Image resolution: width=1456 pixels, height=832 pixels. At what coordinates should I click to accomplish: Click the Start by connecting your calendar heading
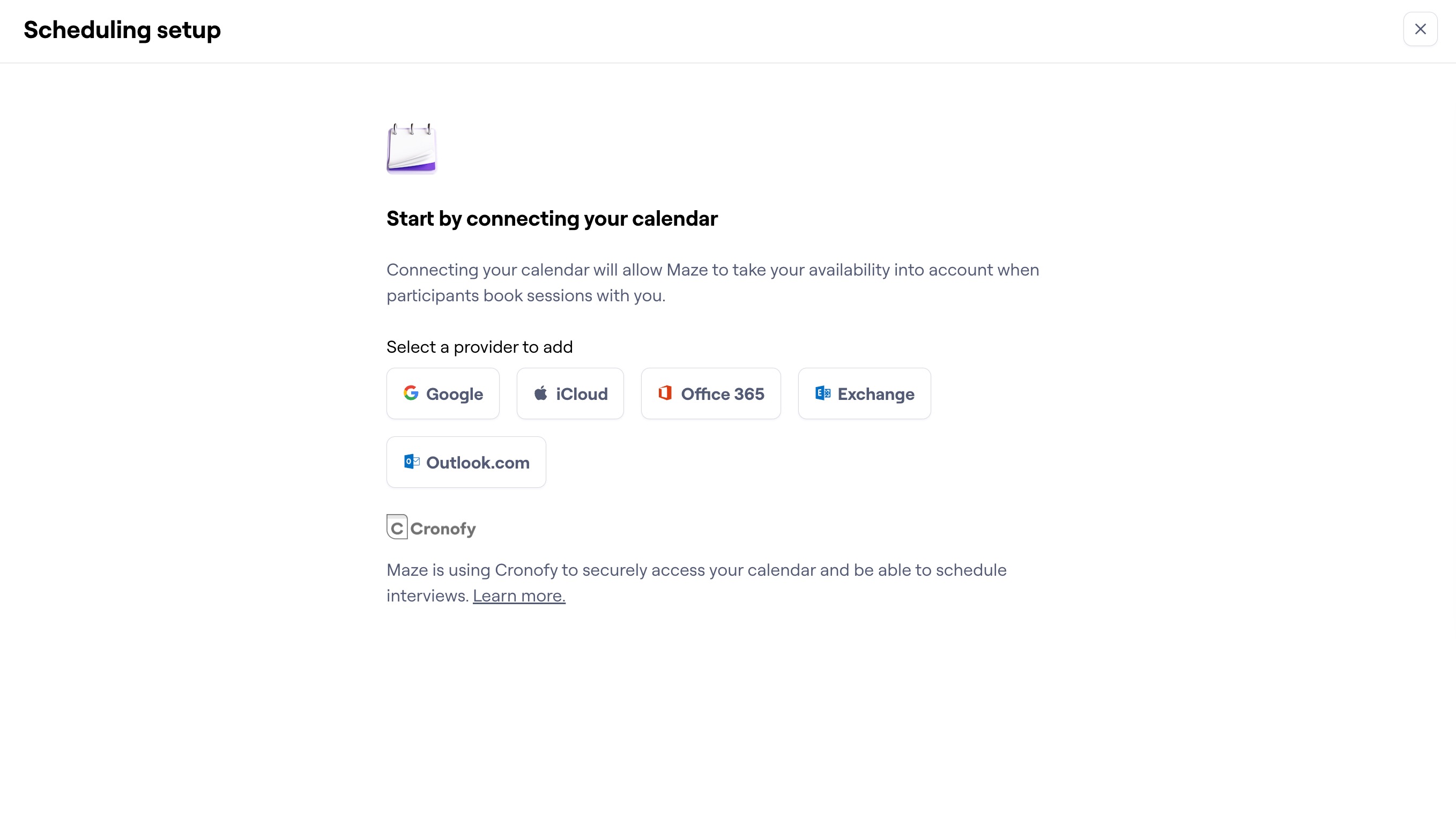[552, 218]
